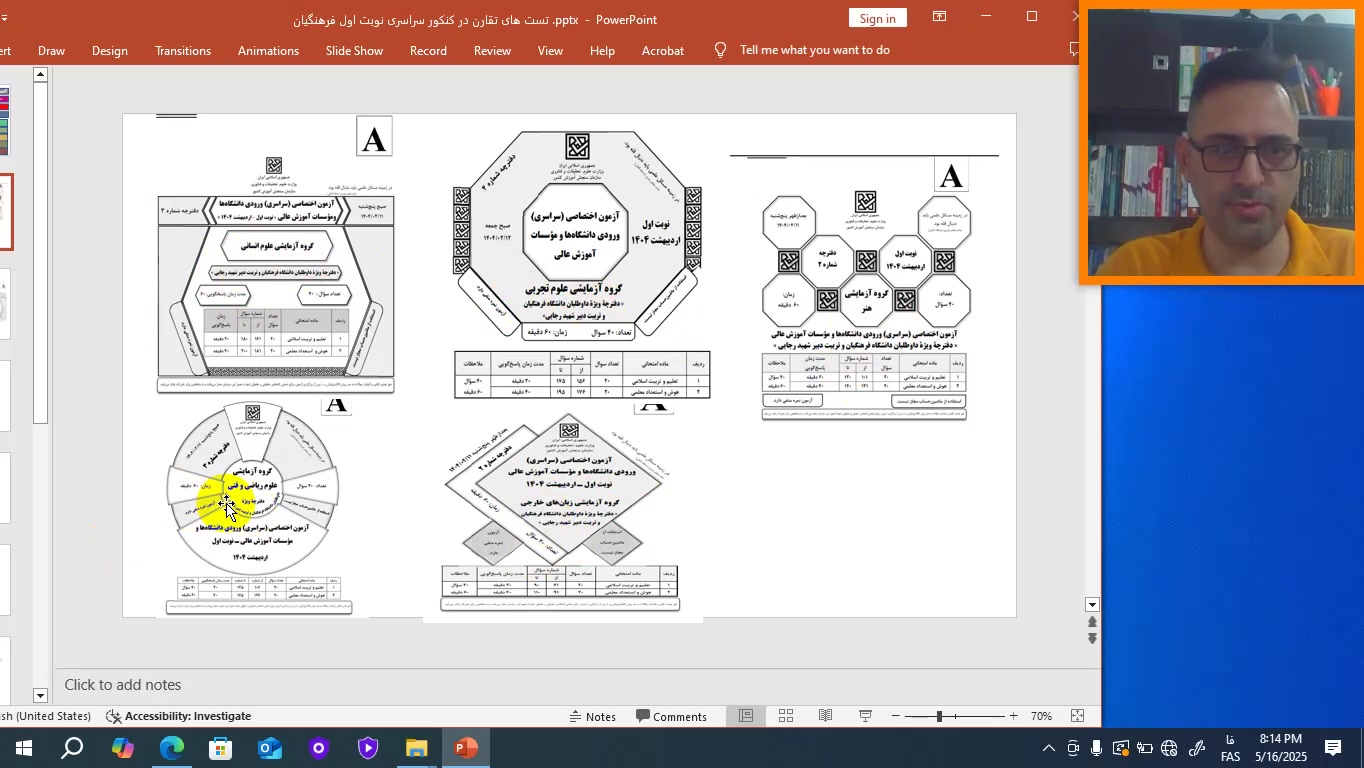This screenshot has width=1364, height=768.
Task: Launch Copilot from the taskbar
Action: (x=122, y=748)
